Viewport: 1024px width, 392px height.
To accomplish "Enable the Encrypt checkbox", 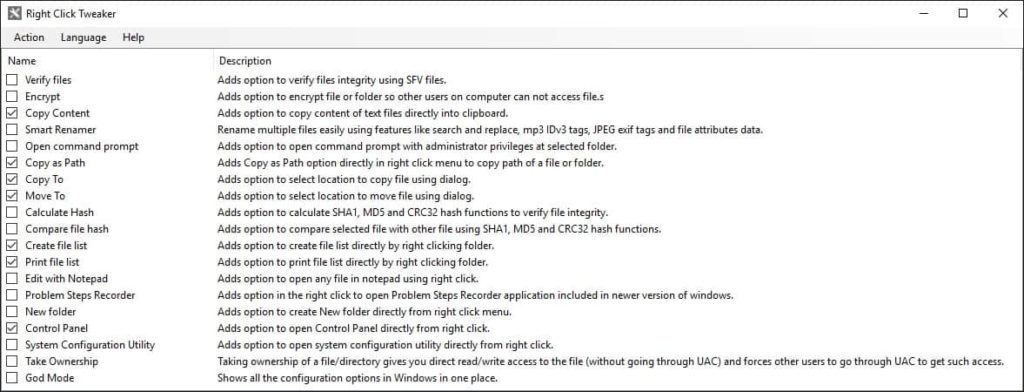I will pos(12,97).
